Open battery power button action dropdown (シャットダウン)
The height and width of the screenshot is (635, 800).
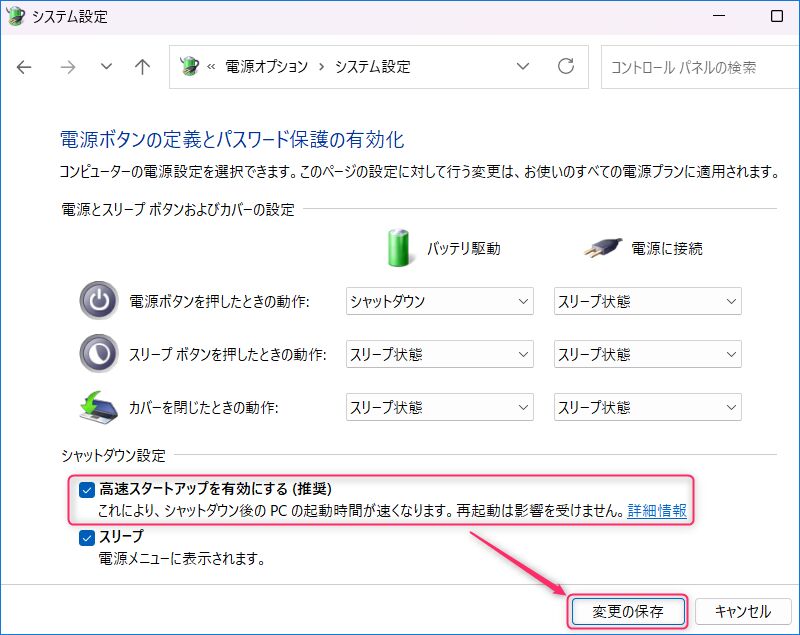(x=439, y=301)
